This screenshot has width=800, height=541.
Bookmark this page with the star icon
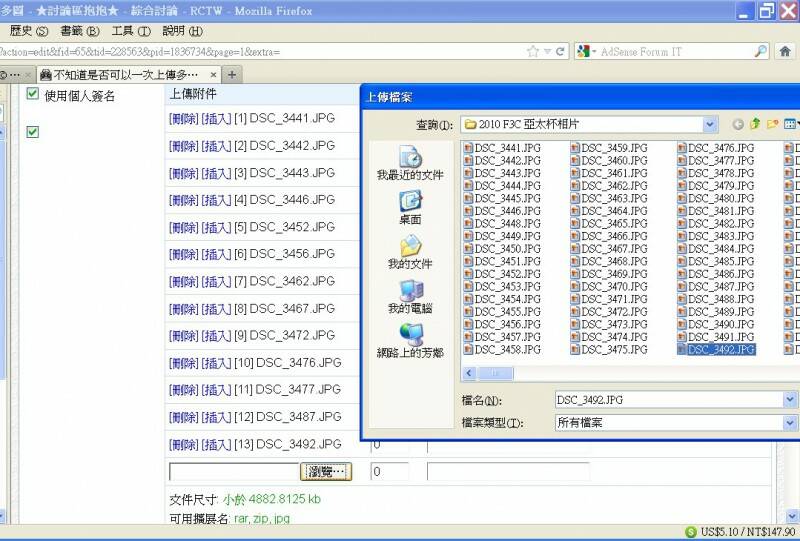point(533,51)
